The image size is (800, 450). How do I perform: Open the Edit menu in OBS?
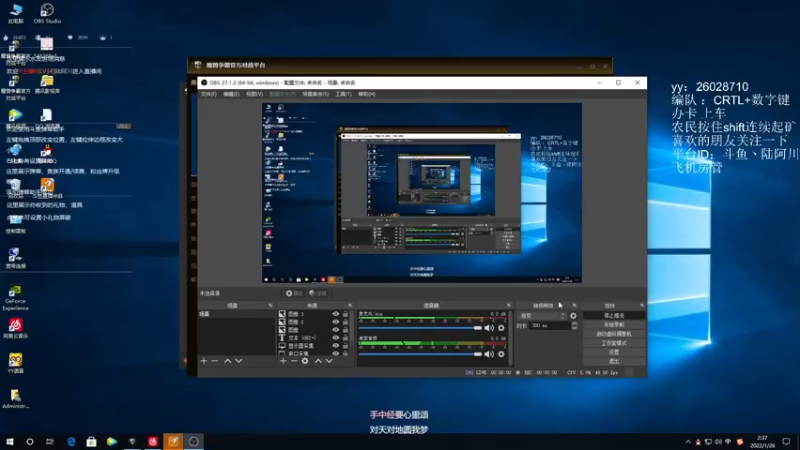pyautogui.click(x=231, y=94)
